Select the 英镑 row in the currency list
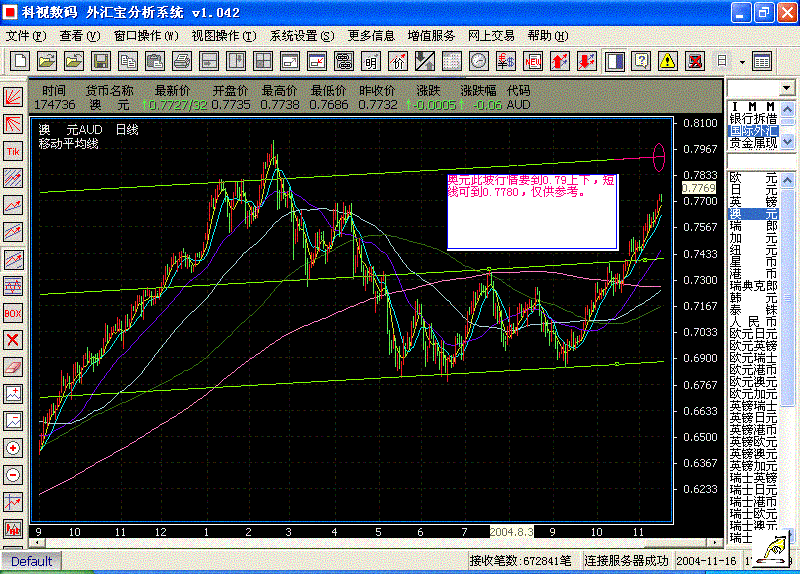The width and height of the screenshot is (800, 574). pos(753,202)
